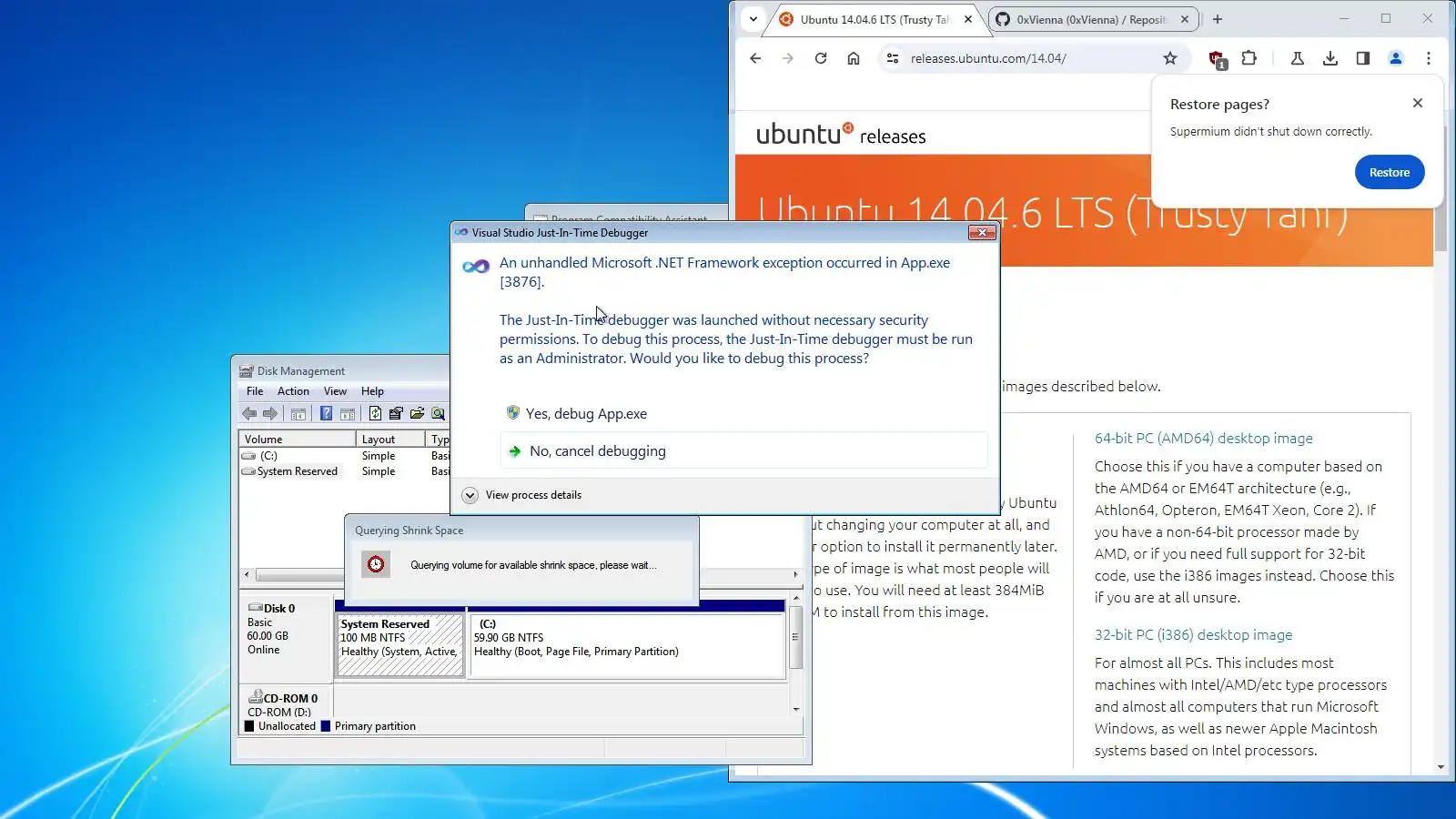
Task: Close the 0xVienna Repositories tab
Action: [x=1185, y=19]
